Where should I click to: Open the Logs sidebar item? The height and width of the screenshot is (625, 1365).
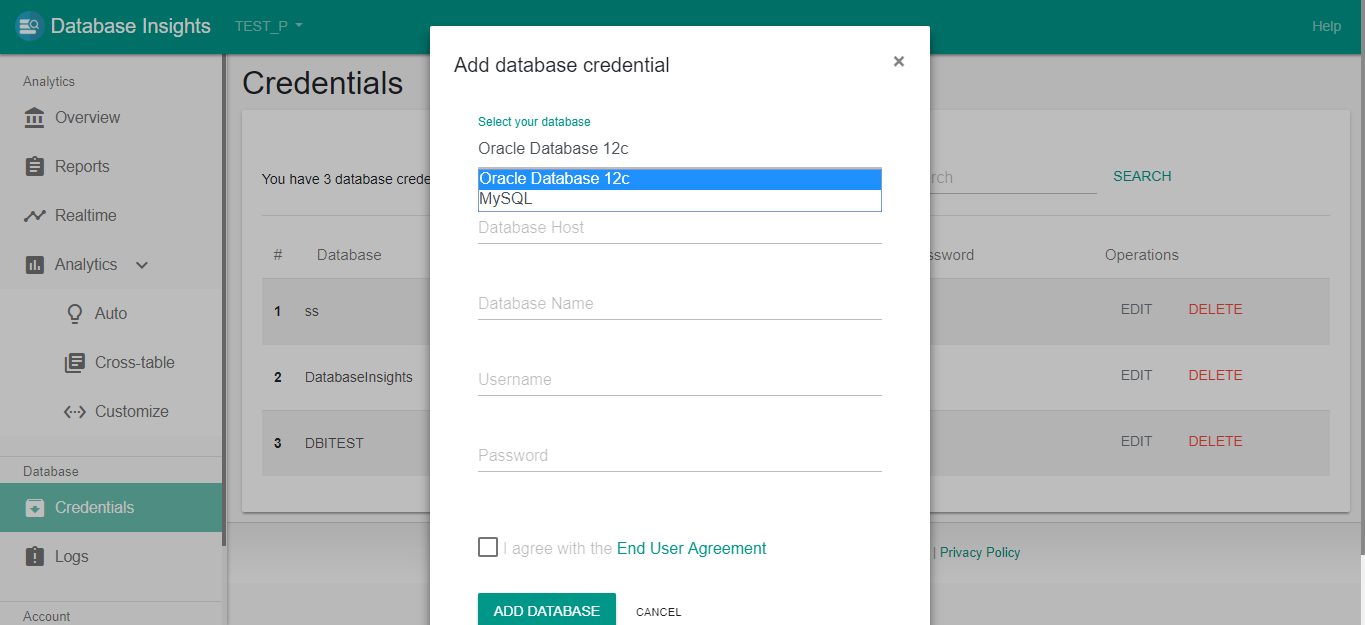point(110,557)
